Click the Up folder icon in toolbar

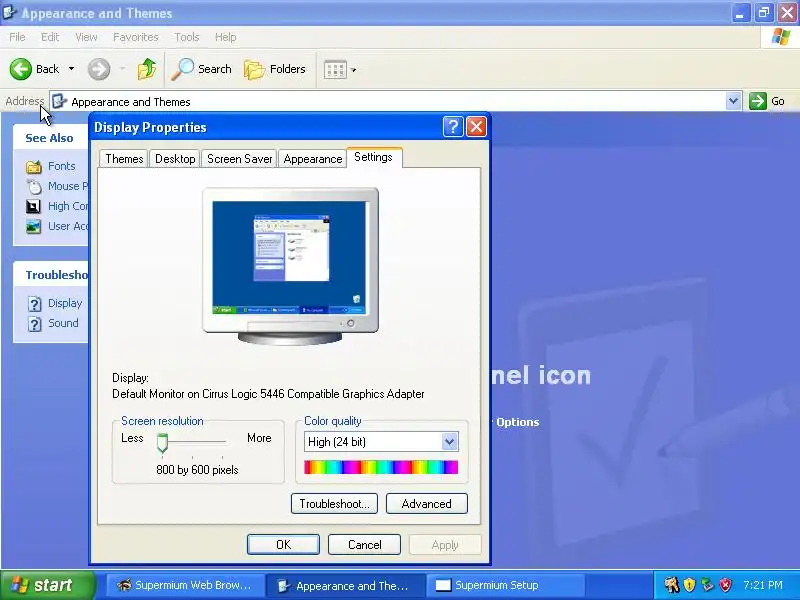pos(147,69)
